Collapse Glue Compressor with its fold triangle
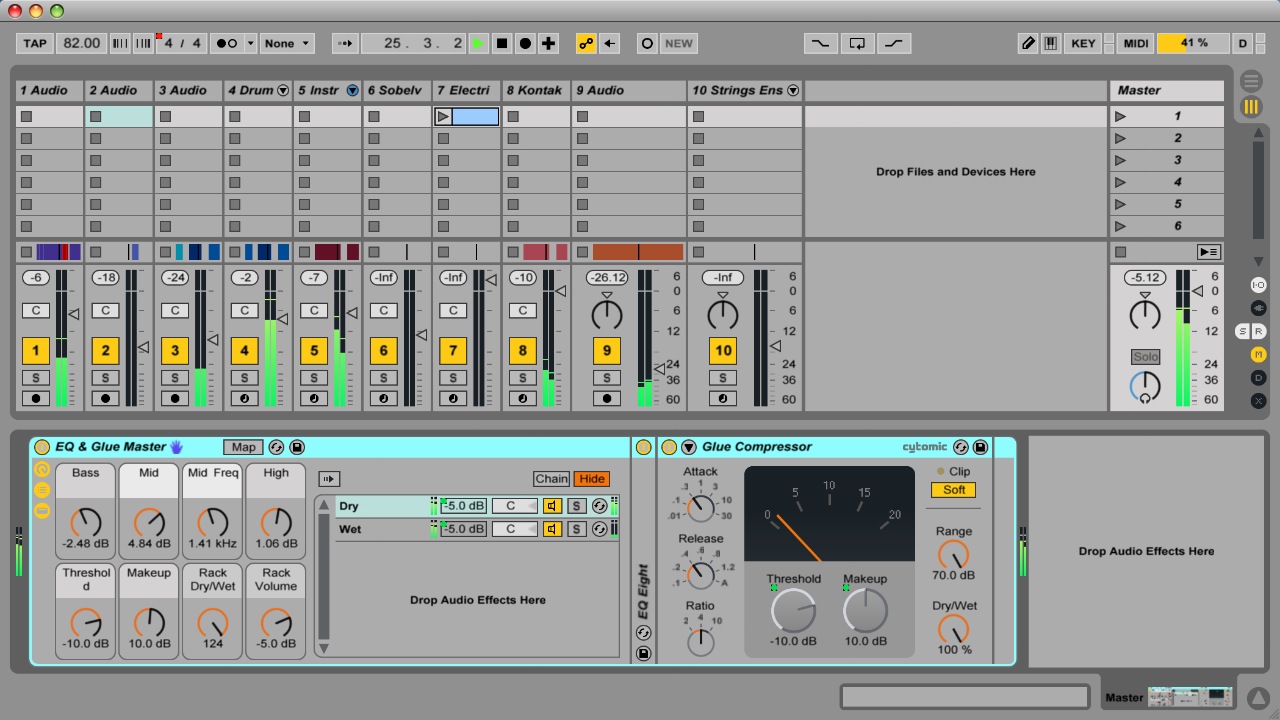 pyautogui.click(x=689, y=447)
